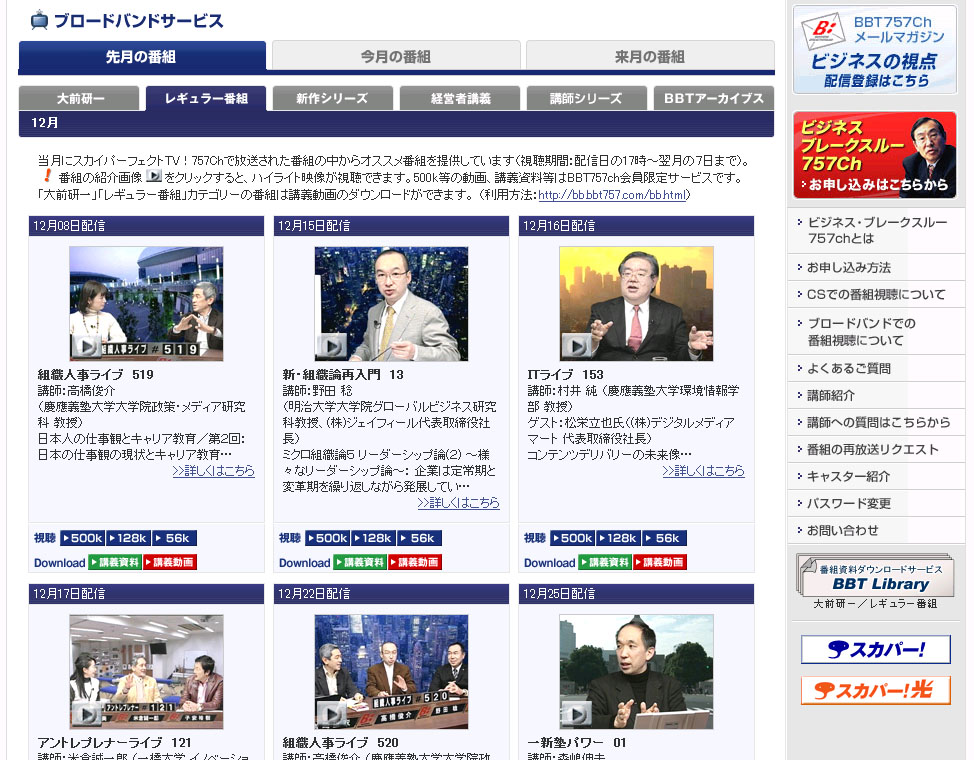Viewport: 974px width, 760px height.
Task: Open 詳しくはこちら for 組織人事ライブ 519
Action: [x=214, y=470]
